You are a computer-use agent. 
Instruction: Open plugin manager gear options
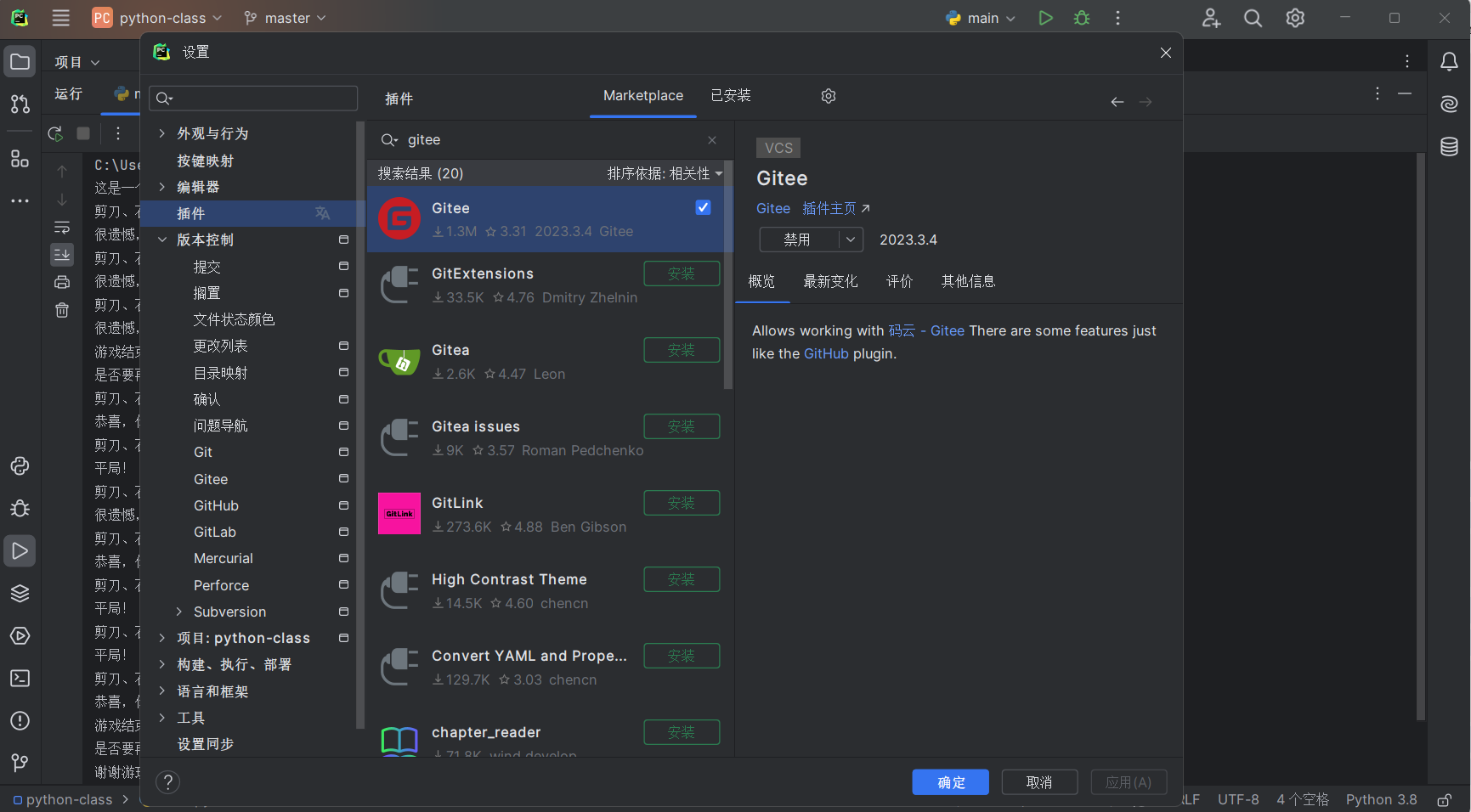coord(829,96)
